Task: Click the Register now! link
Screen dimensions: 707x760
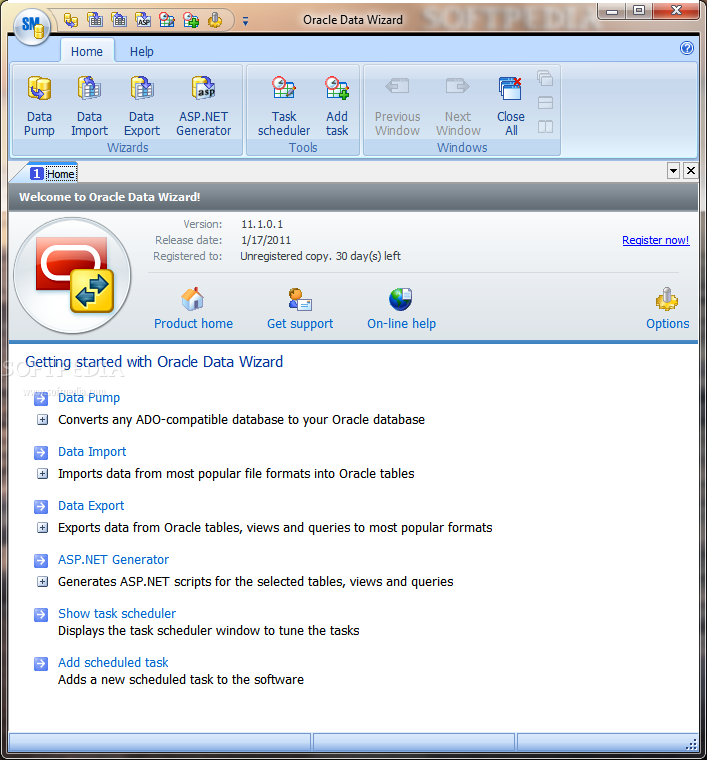Action: click(x=655, y=240)
